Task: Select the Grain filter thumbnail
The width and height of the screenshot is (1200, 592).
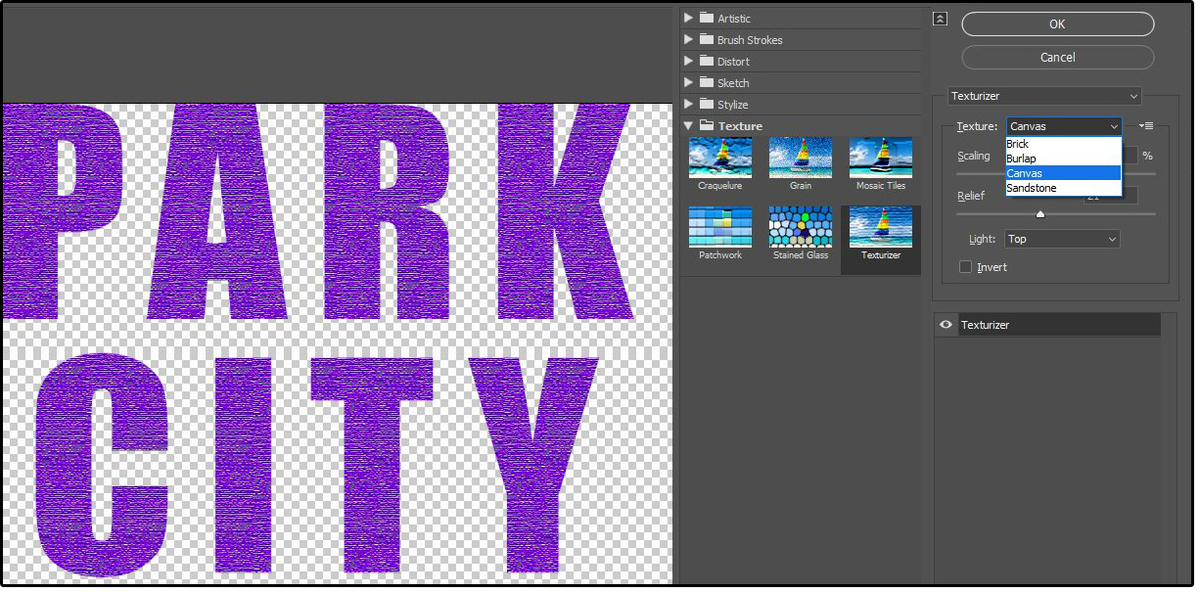Action: [x=800, y=158]
